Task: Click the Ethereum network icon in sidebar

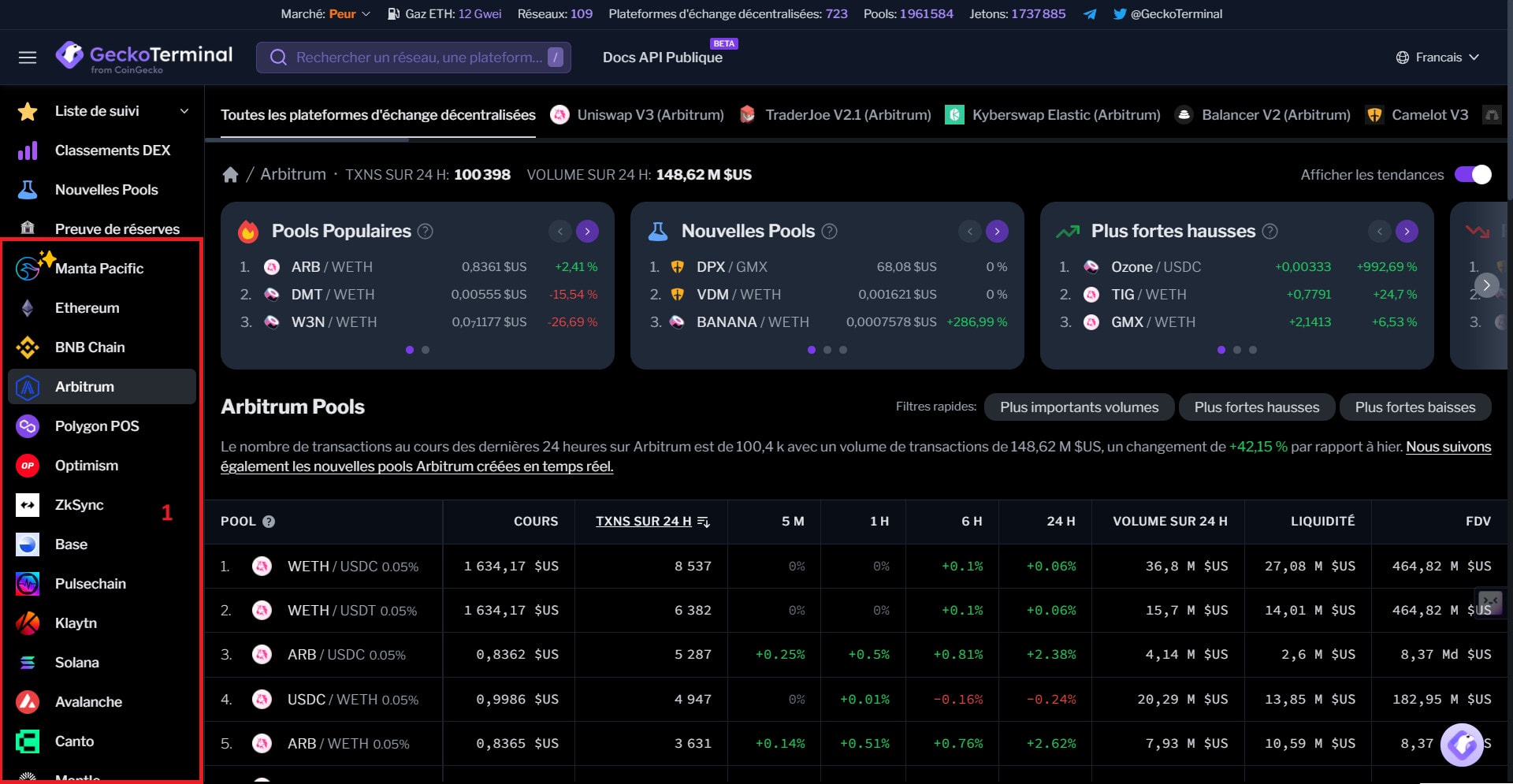Action: pyautogui.click(x=28, y=308)
